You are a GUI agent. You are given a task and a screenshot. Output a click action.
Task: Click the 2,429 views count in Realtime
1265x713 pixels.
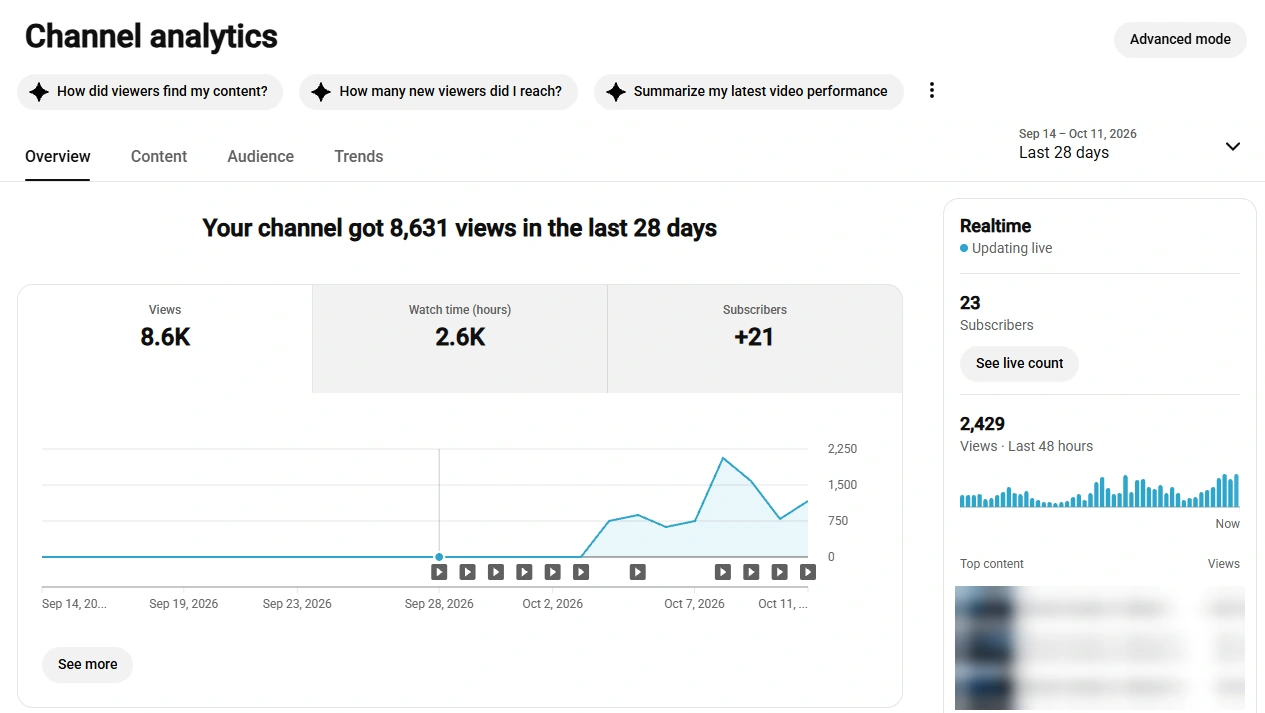(982, 424)
